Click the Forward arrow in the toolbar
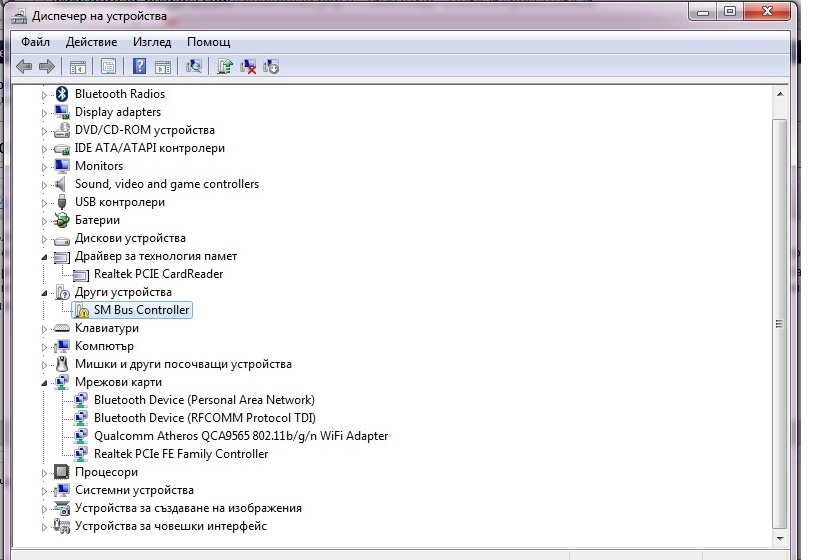Image resolution: width=819 pixels, height=560 pixels. tap(46, 66)
